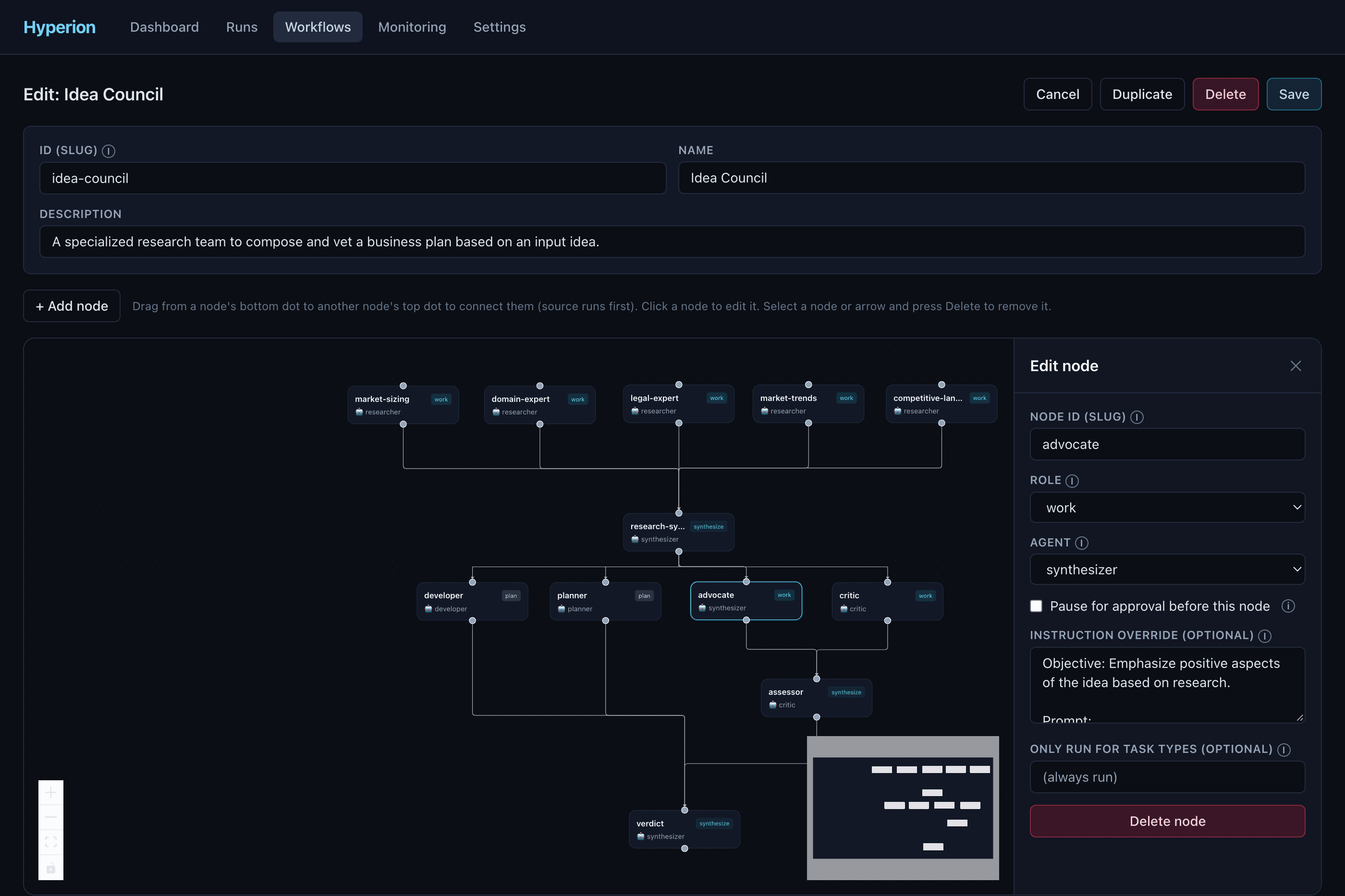Screen dimensions: 1345x896
Task: Switch to the Monitoring tab
Action: coord(412,27)
